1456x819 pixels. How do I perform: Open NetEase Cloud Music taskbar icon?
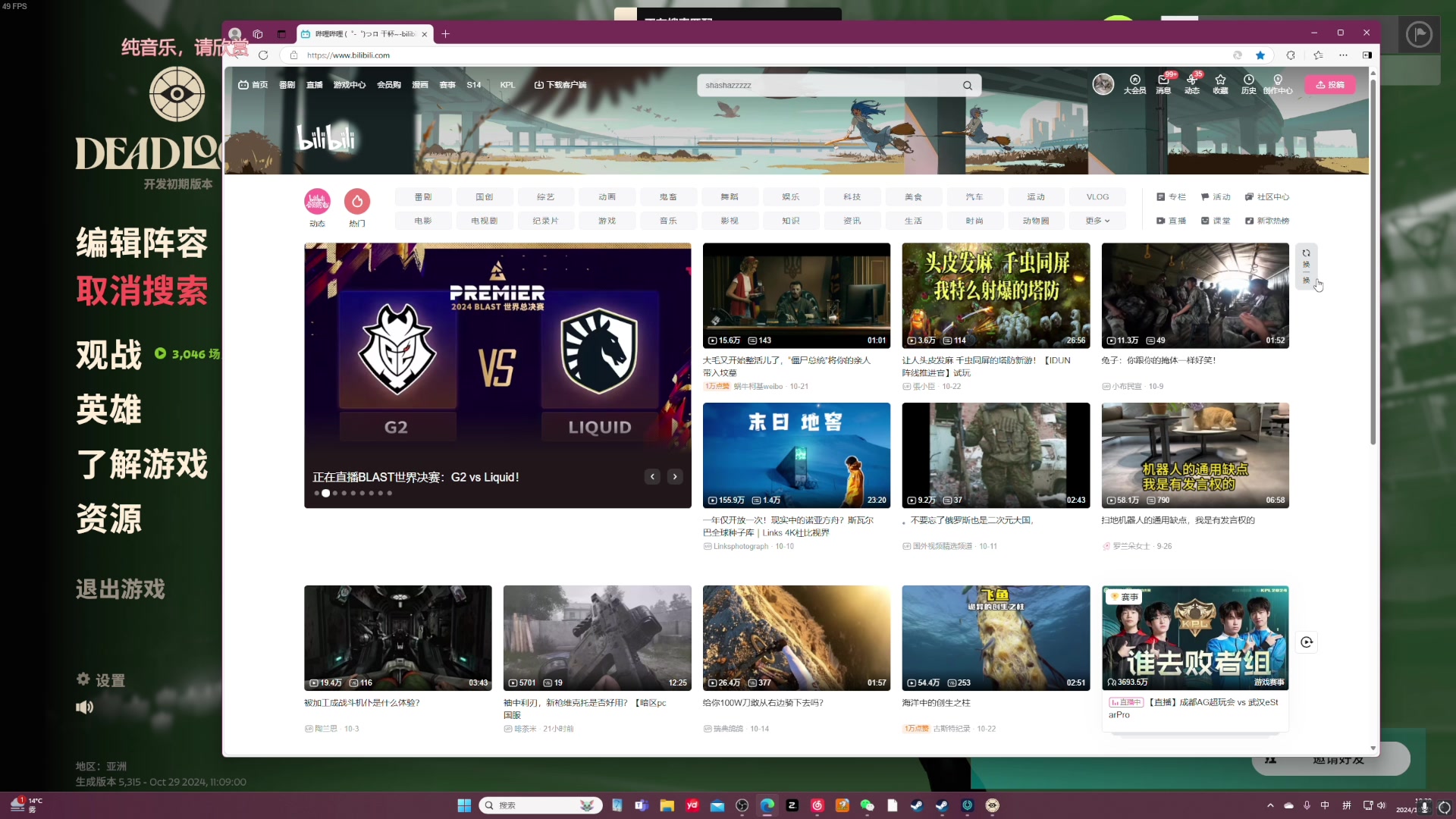pyautogui.click(x=817, y=805)
